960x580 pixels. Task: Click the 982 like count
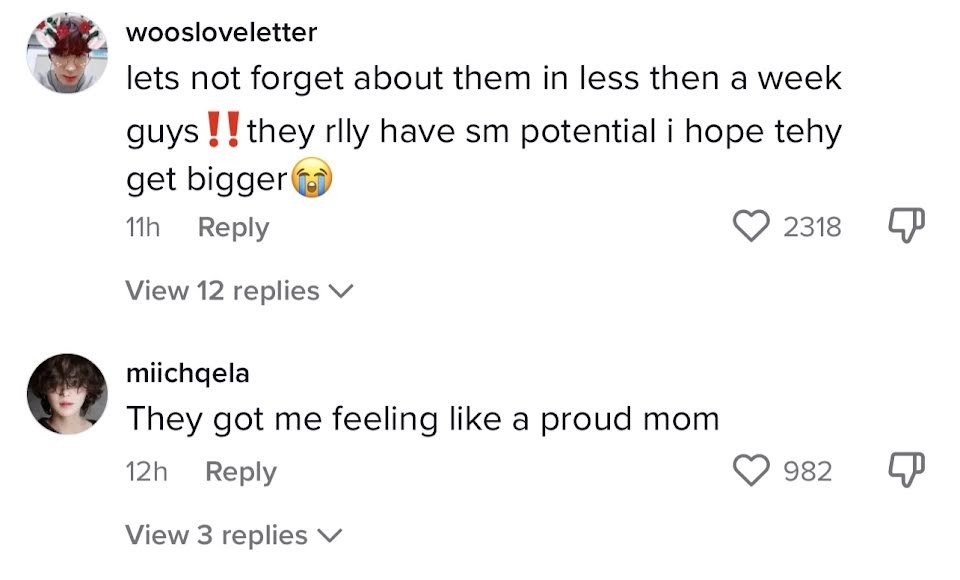tap(807, 471)
